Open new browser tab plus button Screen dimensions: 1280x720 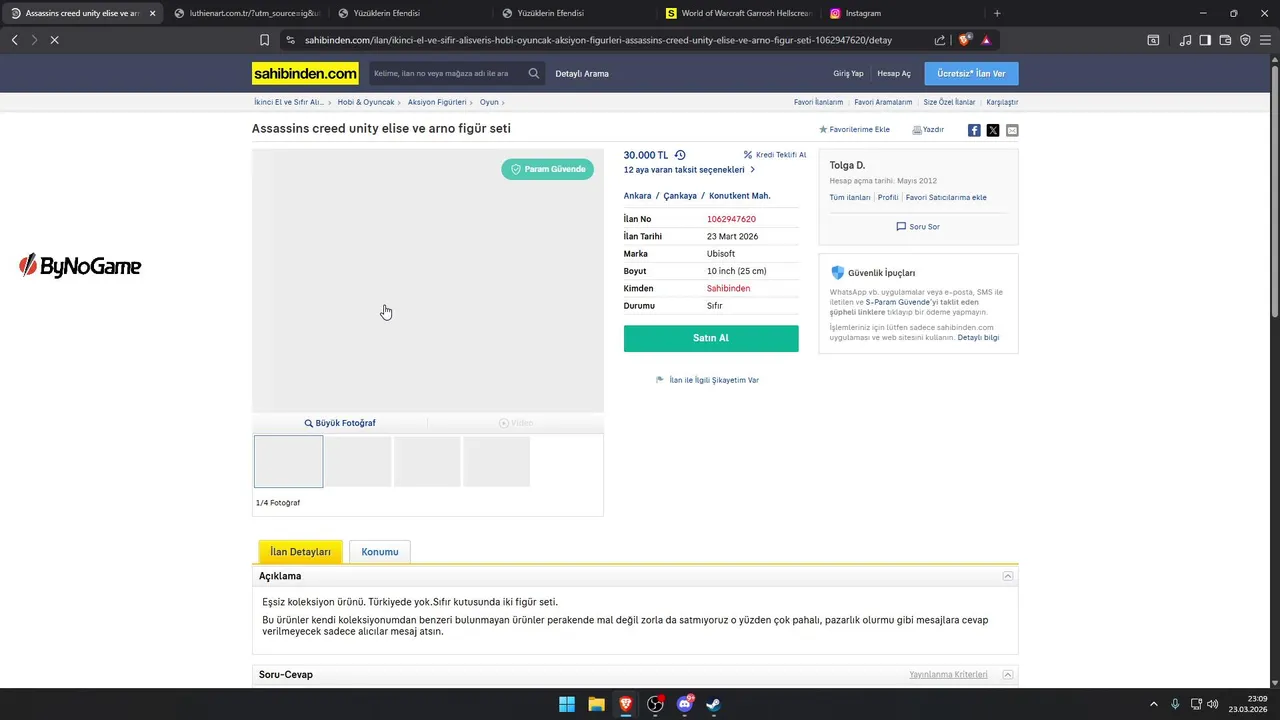[997, 13]
